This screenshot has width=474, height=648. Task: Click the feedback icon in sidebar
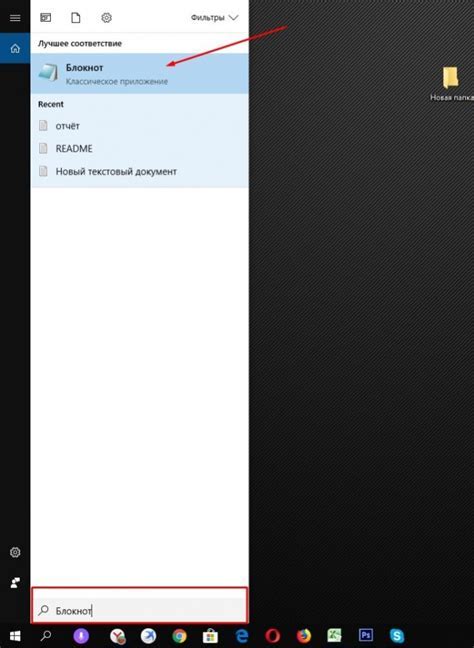(x=15, y=583)
